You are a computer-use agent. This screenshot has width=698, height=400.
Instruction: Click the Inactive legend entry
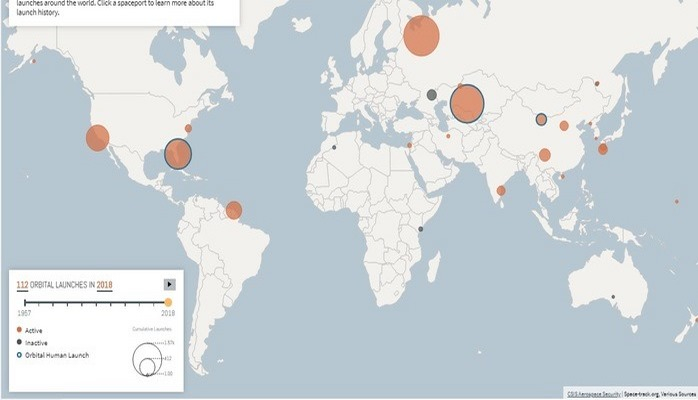click(35, 342)
